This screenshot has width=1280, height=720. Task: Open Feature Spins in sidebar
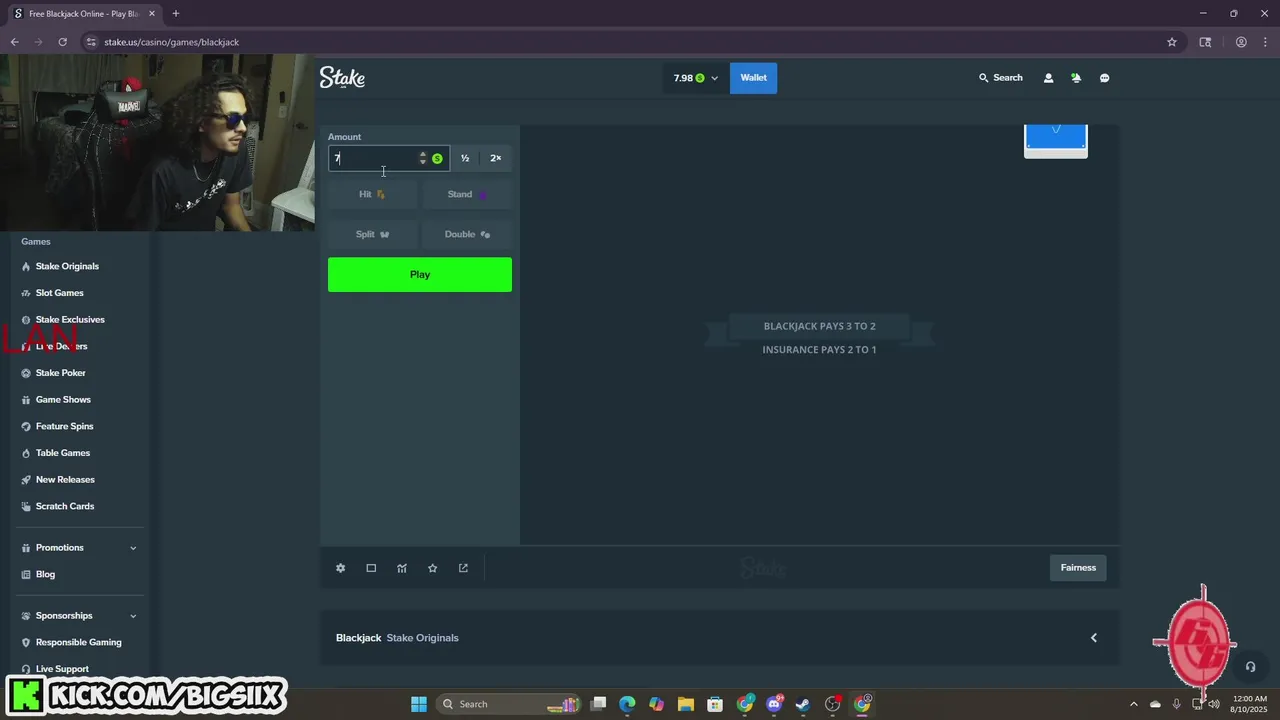point(64,426)
